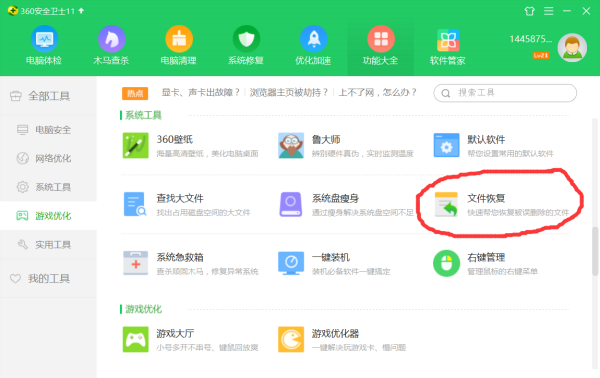Screen dimensions: 600x378
Task: Open 电脑清理 cleaner
Action: 179,45
